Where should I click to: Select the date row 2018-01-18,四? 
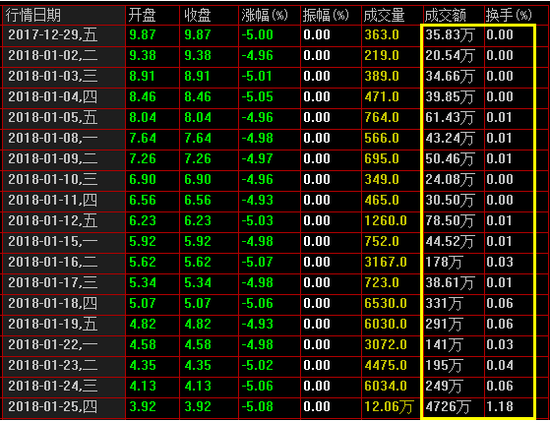click(53, 303)
